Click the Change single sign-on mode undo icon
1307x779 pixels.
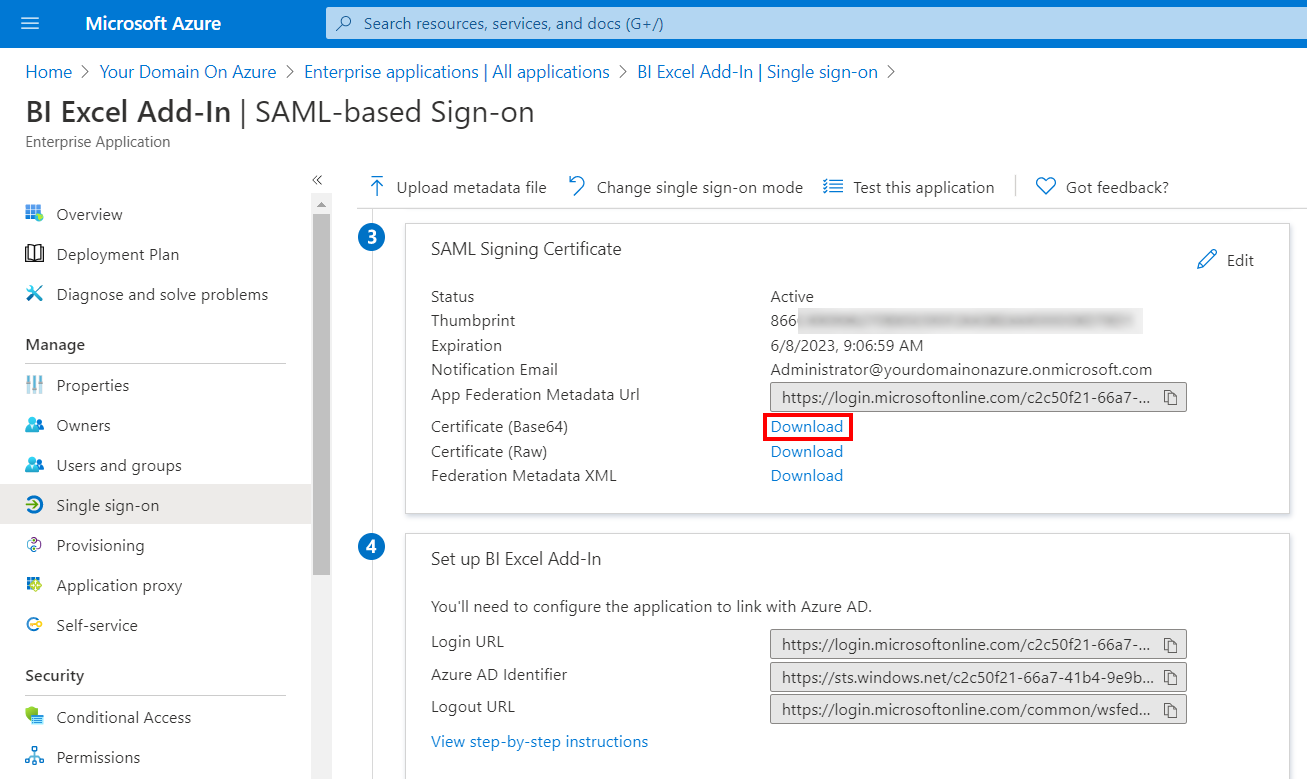(x=577, y=187)
